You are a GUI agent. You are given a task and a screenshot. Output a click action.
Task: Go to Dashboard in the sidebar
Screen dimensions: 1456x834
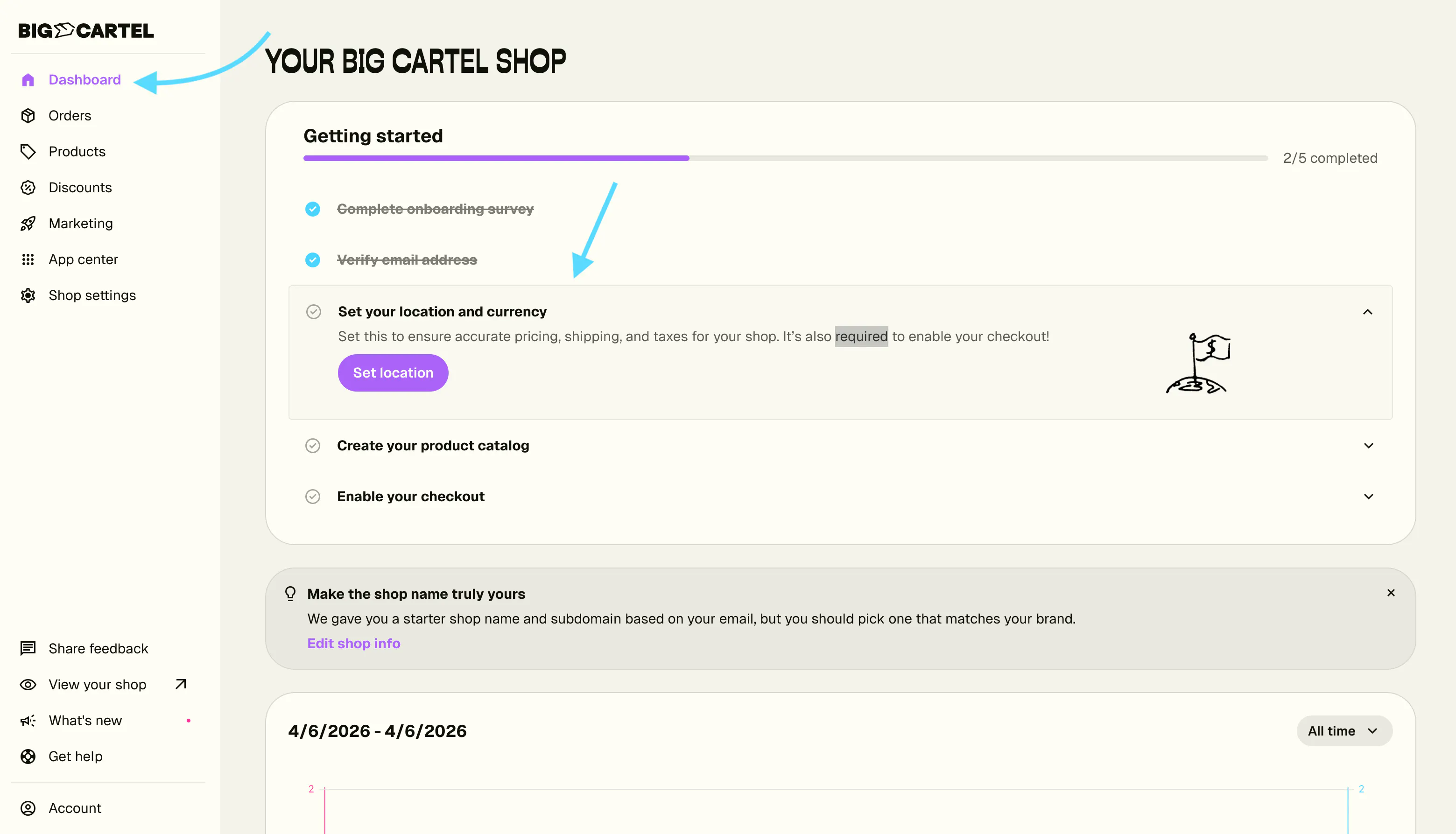(84, 80)
